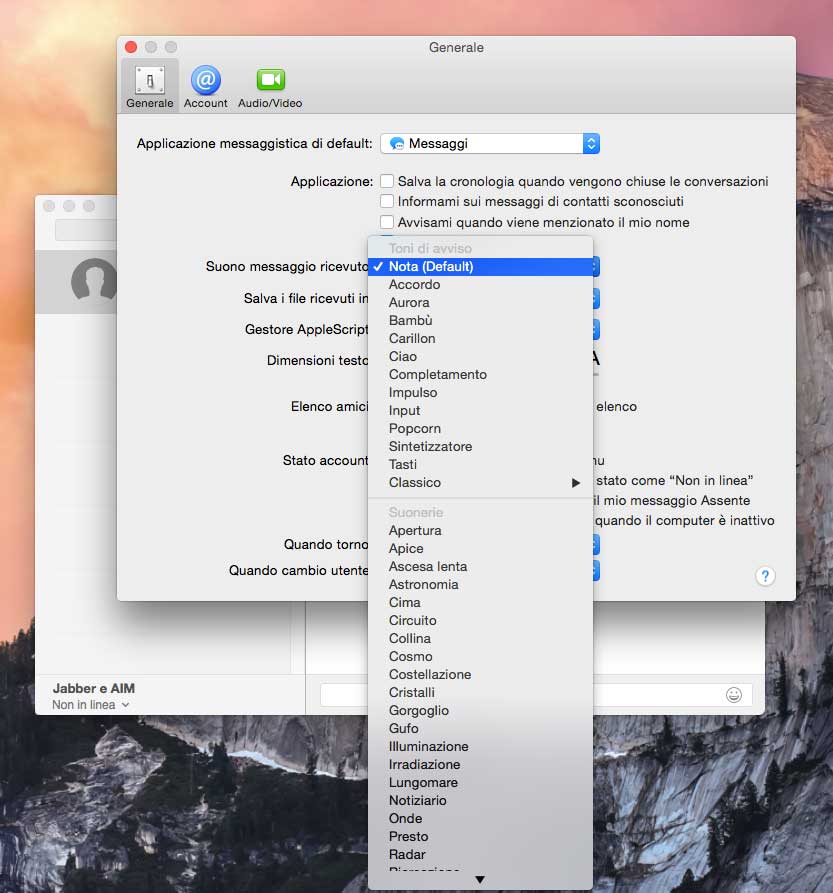Open the Generale preferences tab
833x893 pixels.
point(150,86)
